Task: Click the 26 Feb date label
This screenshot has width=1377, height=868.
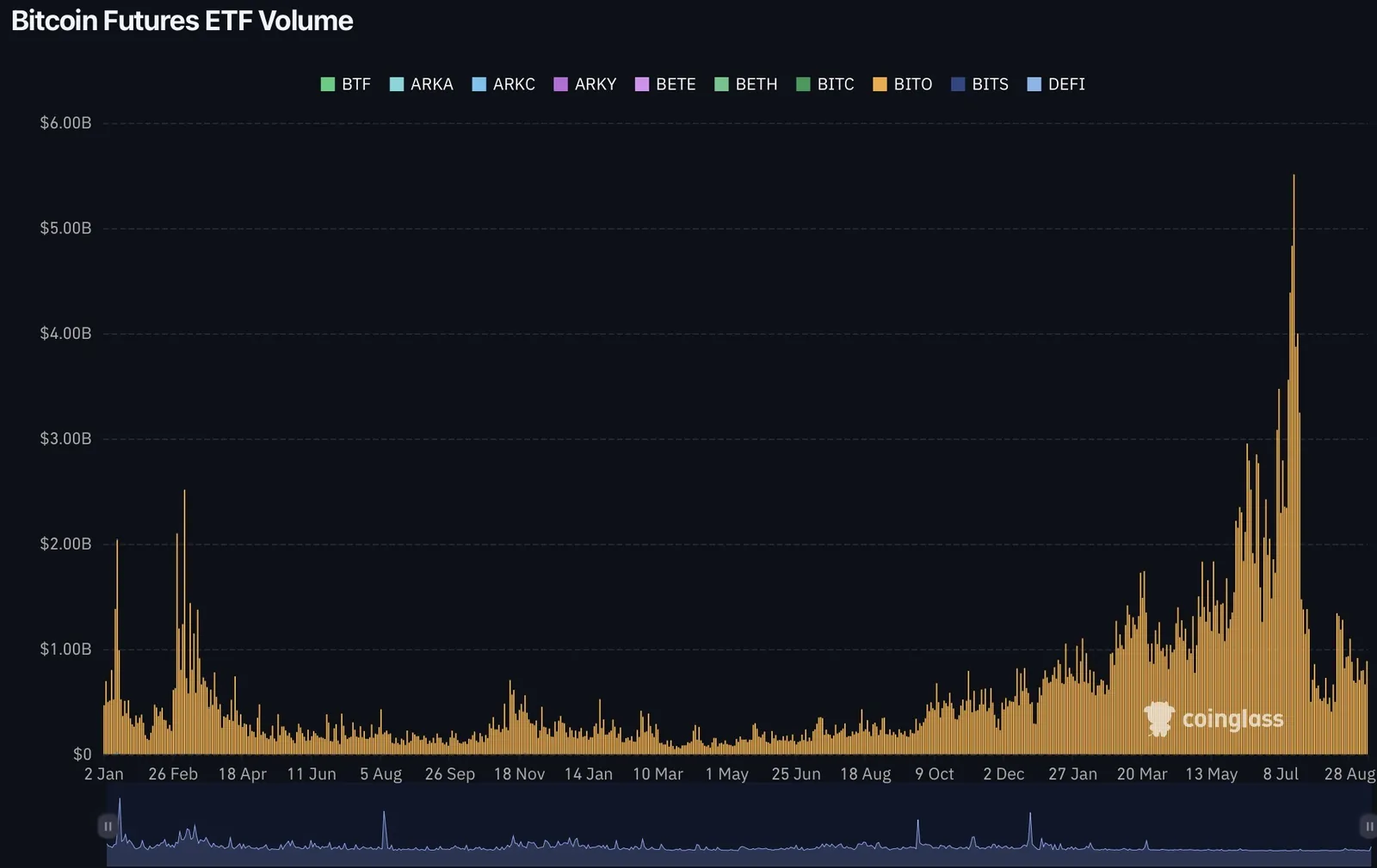Action: 173,774
